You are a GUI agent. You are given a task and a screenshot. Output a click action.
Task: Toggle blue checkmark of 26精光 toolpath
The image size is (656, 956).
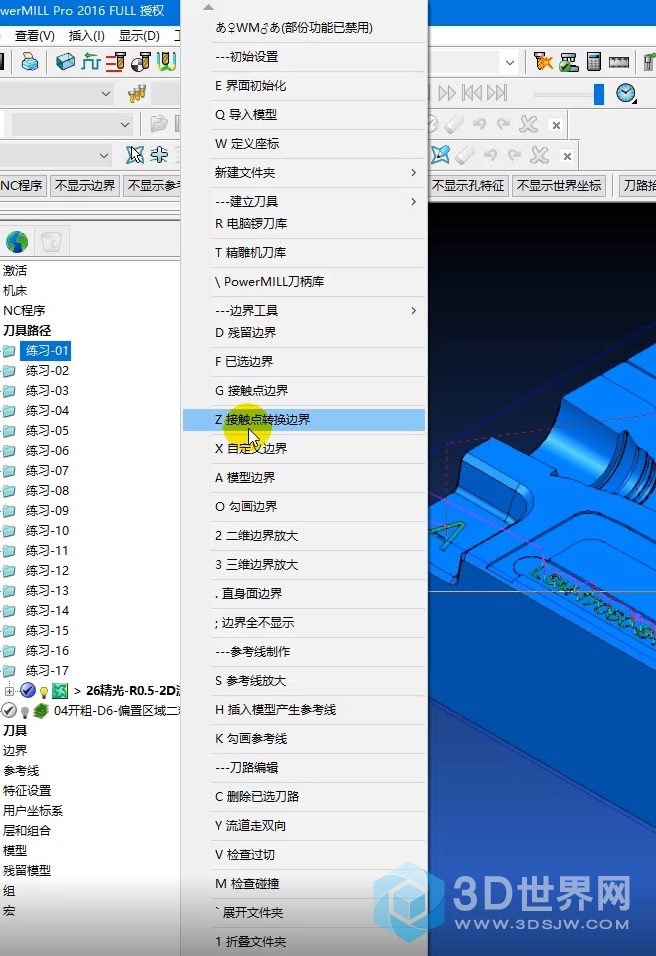click(x=28, y=690)
